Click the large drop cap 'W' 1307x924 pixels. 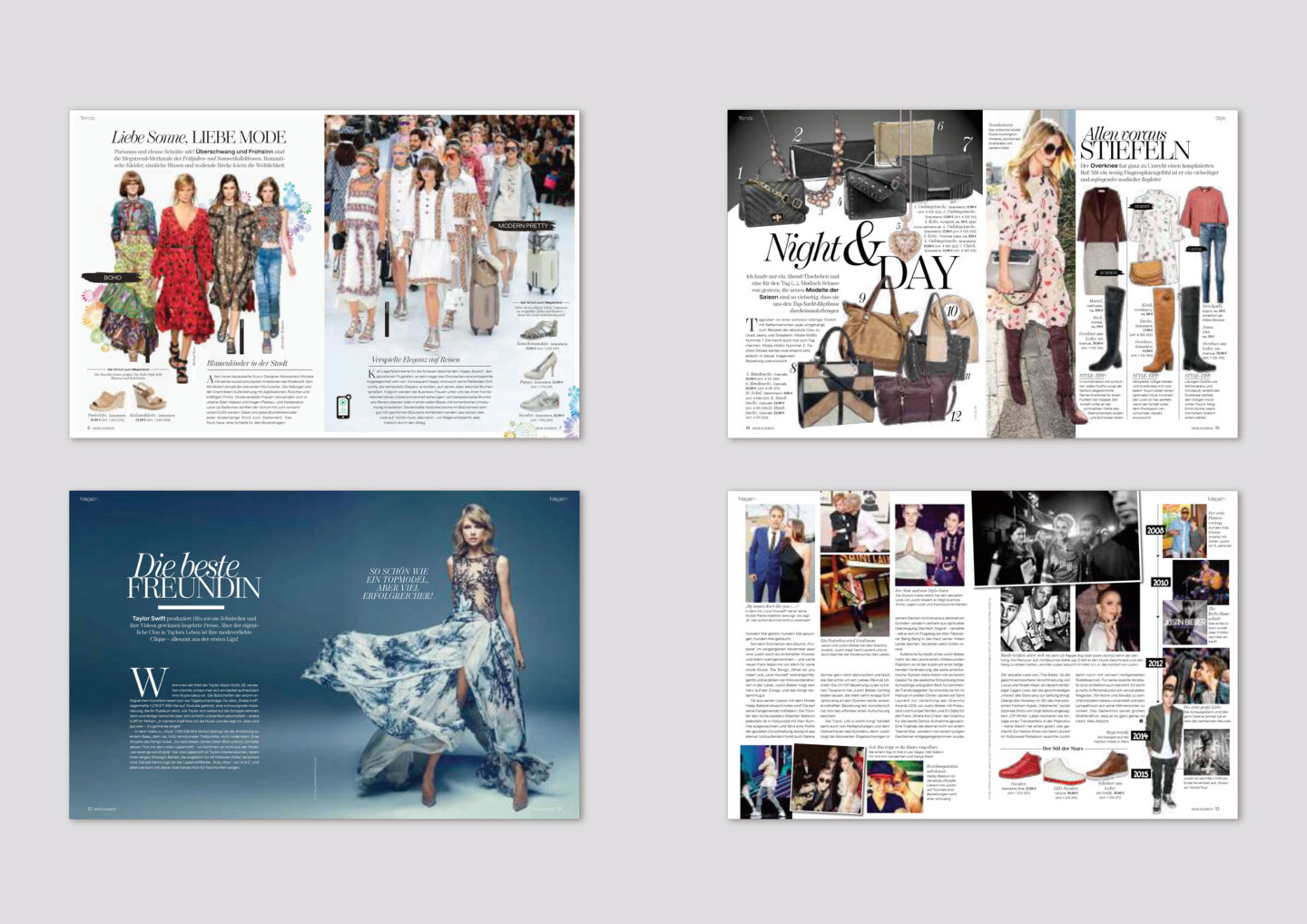pyautogui.click(x=149, y=683)
